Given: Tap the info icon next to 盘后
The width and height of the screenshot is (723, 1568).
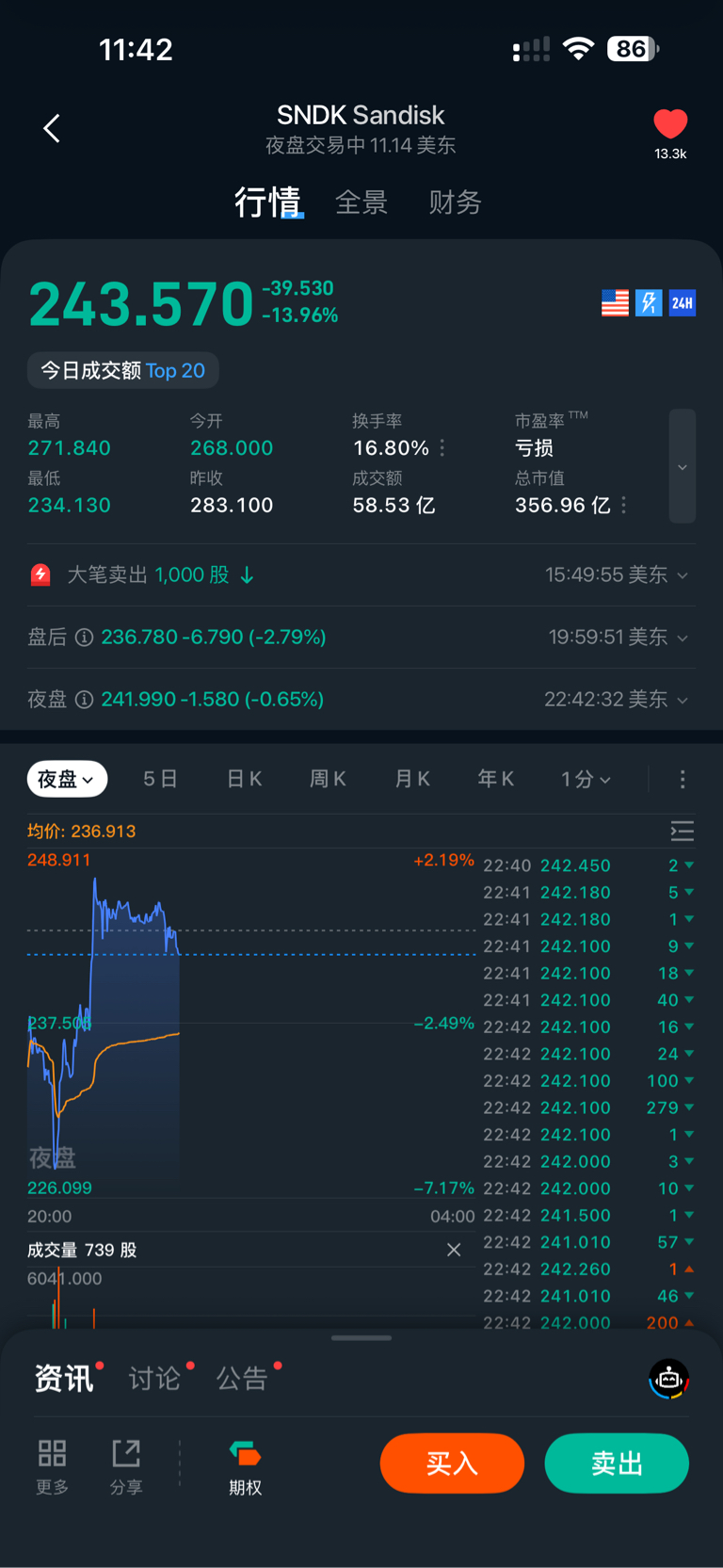Looking at the screenshot, I should click(x=84, y=638).
